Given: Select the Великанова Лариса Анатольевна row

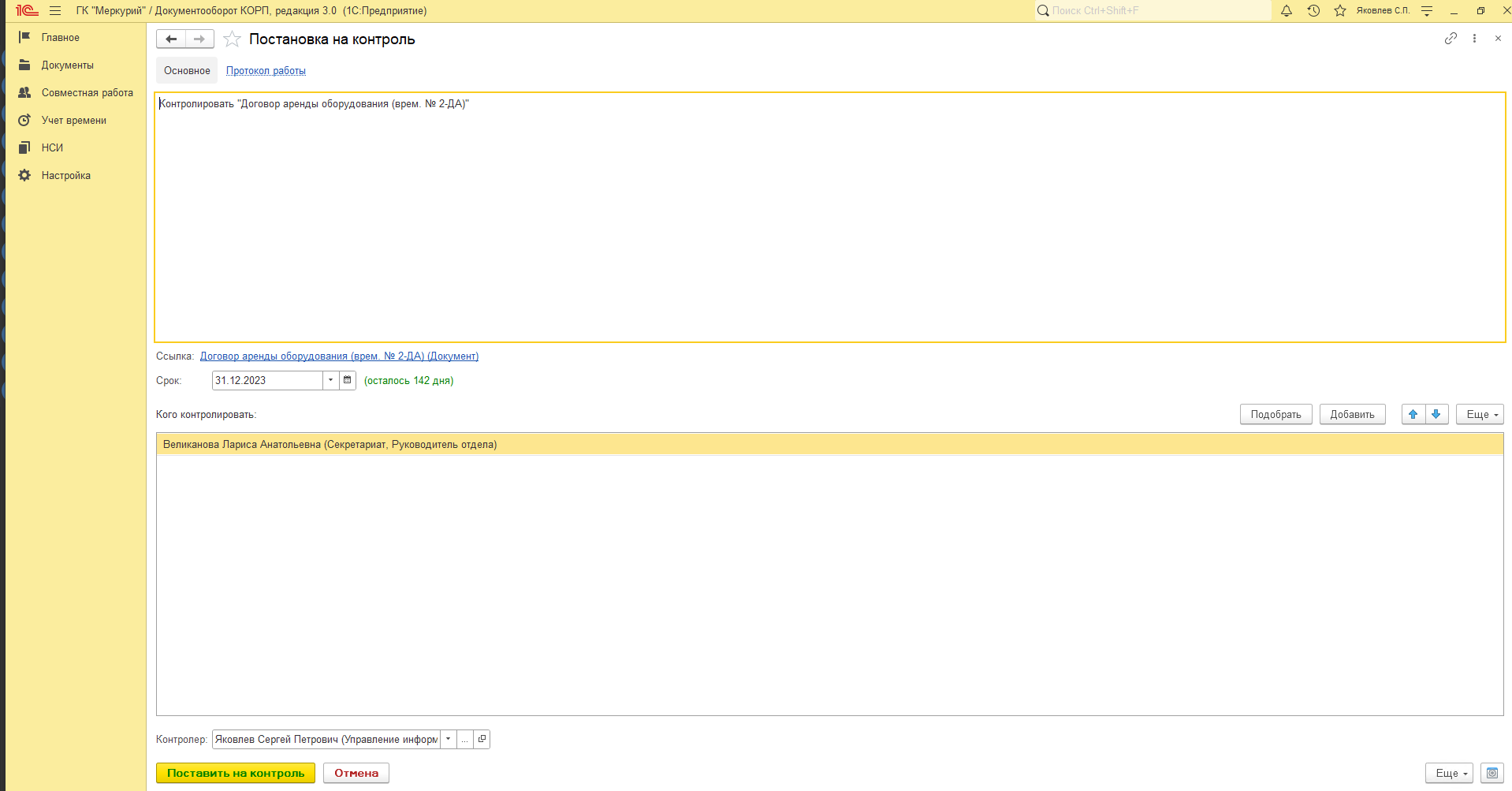Looking at the screenshot, I should click(330, 445).
